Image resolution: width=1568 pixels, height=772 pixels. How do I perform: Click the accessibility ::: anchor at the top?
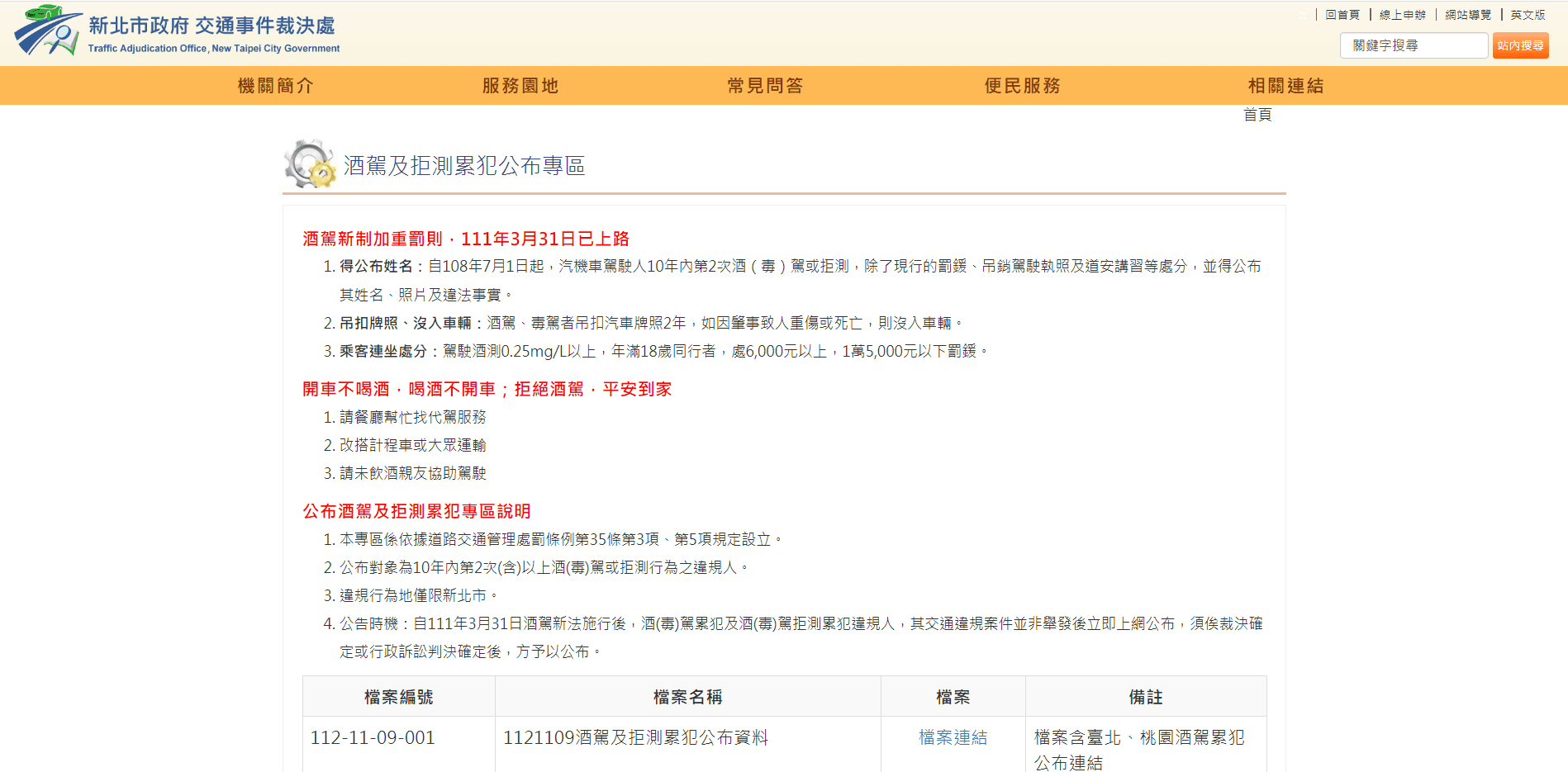[1302, 15]
